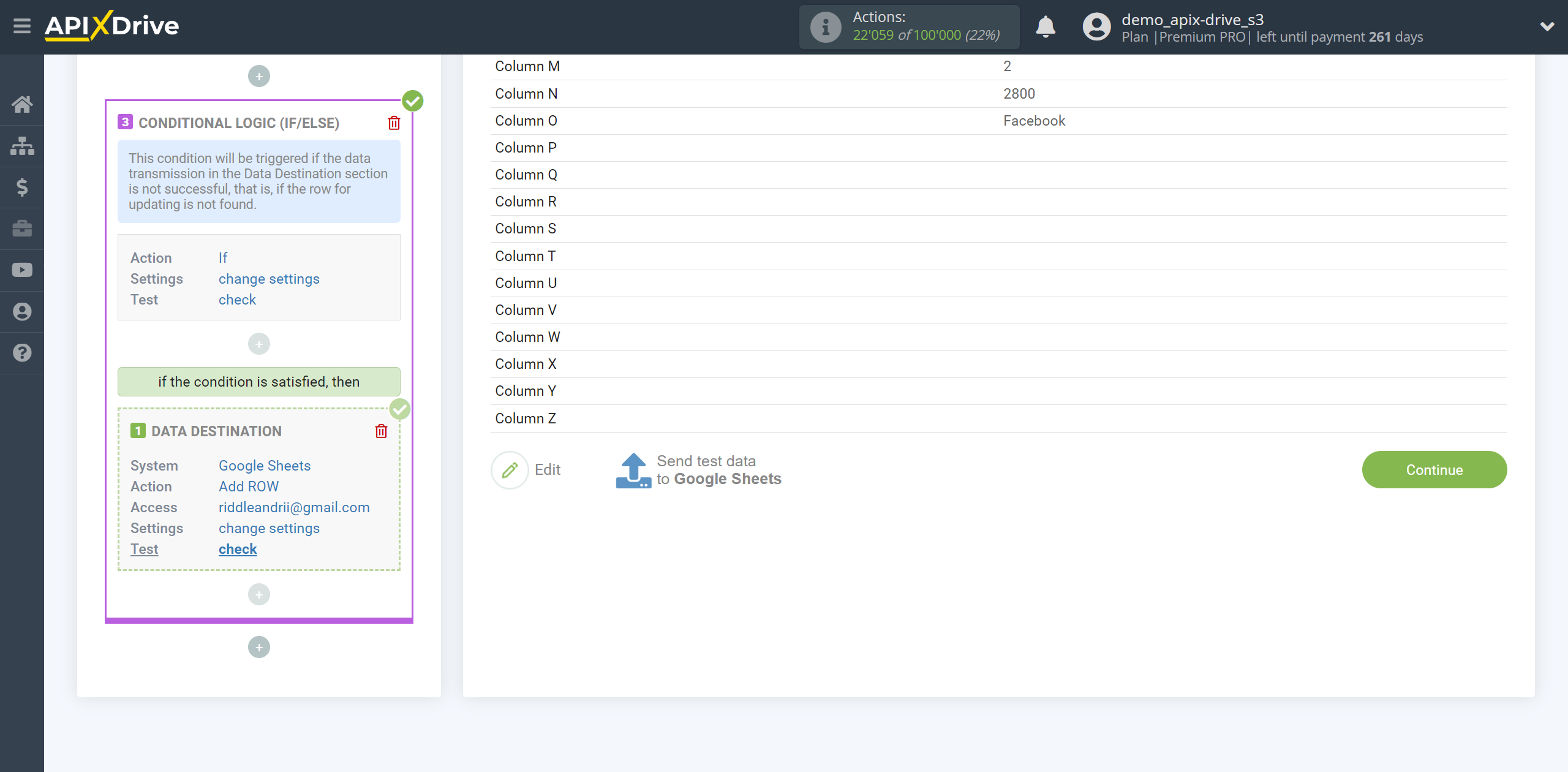Click the user avatar icon

(1096, 27)
